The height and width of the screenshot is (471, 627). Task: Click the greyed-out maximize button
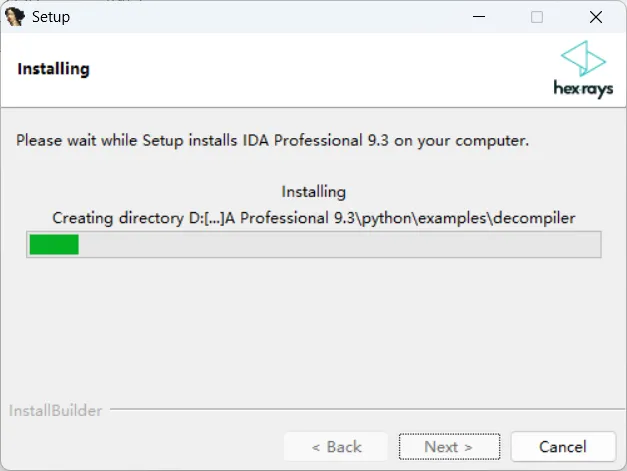(537, 17)
